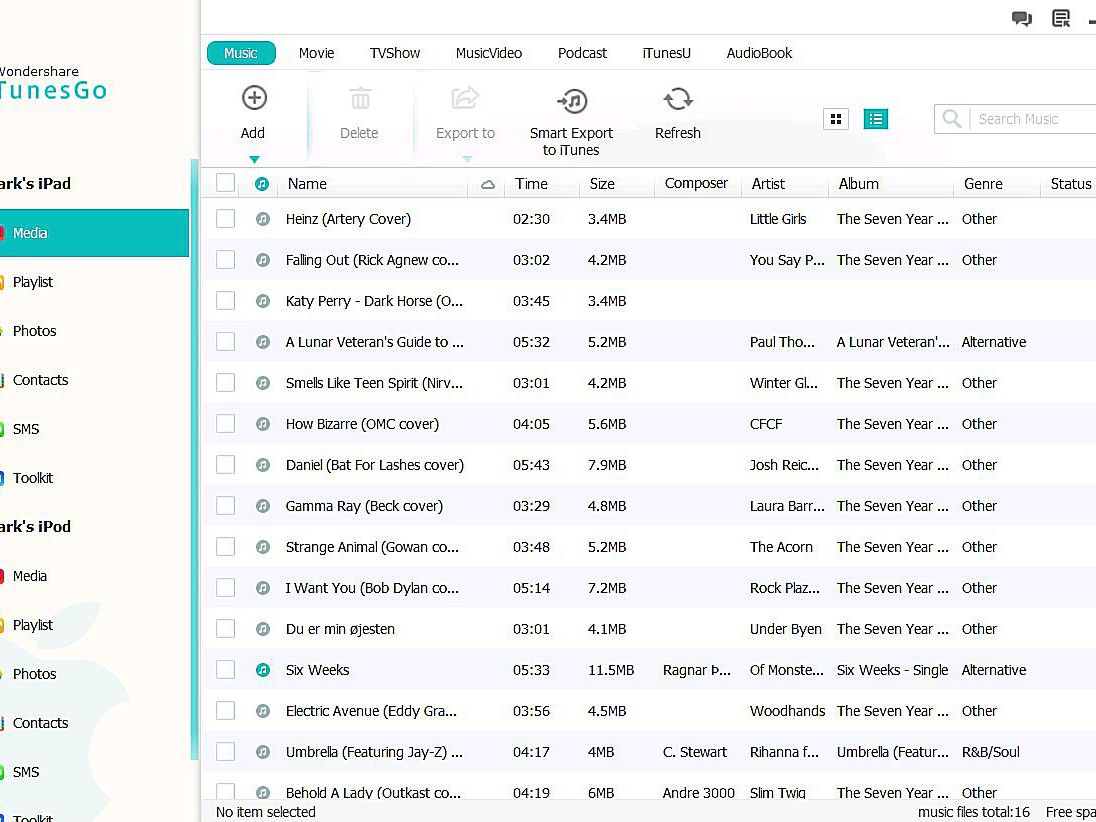Switch to list view icon
The width and height of the screenshot is (1096, 822).
tap(876, 120)
